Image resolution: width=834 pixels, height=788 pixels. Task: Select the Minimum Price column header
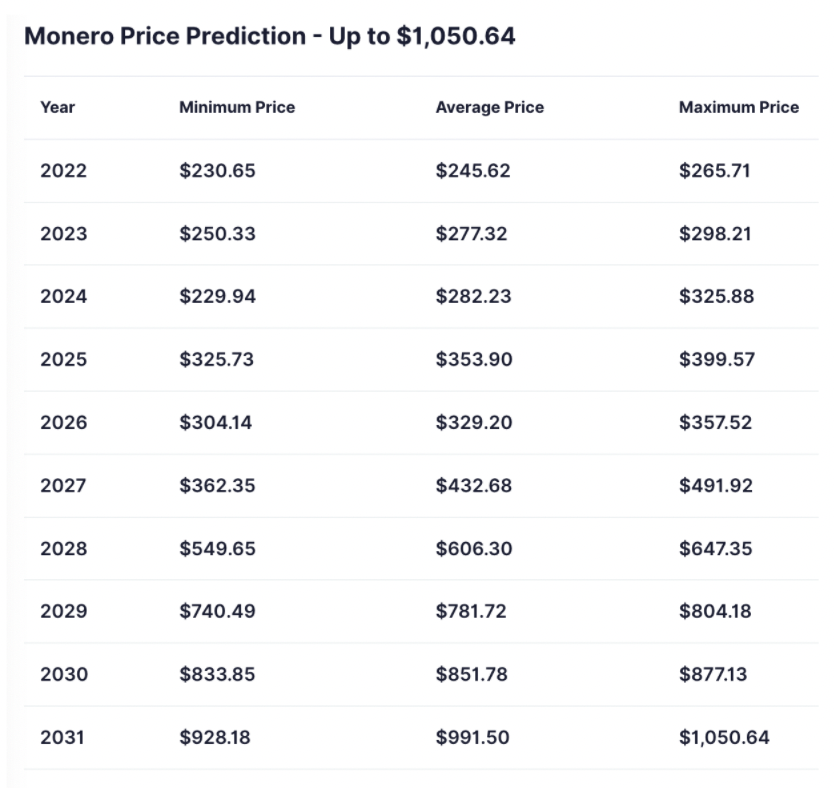[x=237, y=108]
